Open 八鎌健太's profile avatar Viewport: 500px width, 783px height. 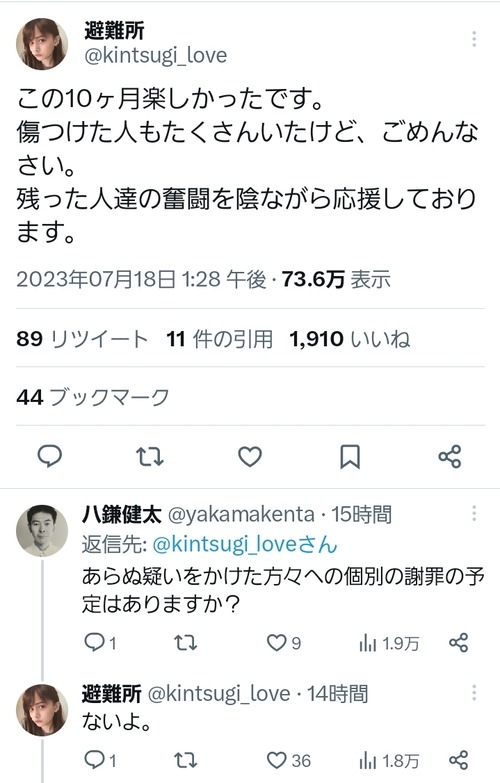pyautogui.click(x=42, y=530)
